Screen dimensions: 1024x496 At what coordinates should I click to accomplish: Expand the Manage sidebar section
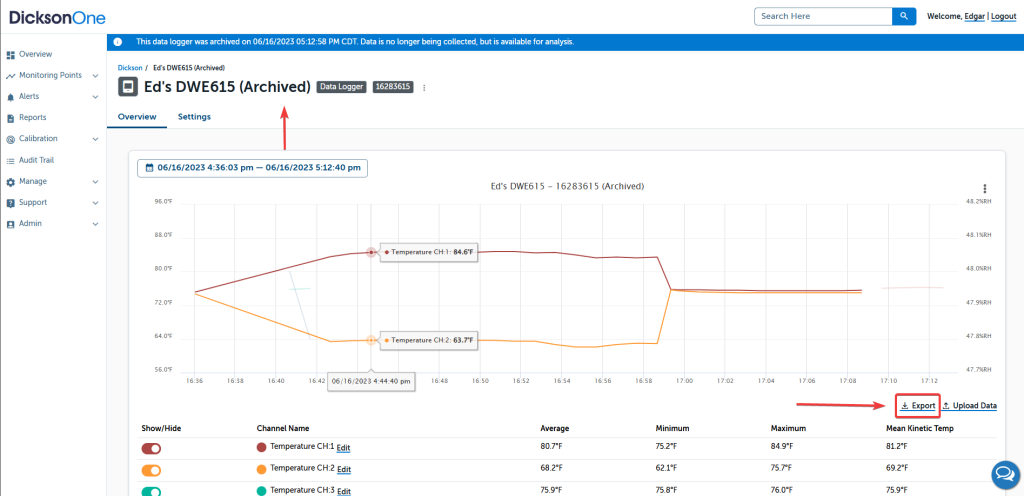click(x=95, y=182)
